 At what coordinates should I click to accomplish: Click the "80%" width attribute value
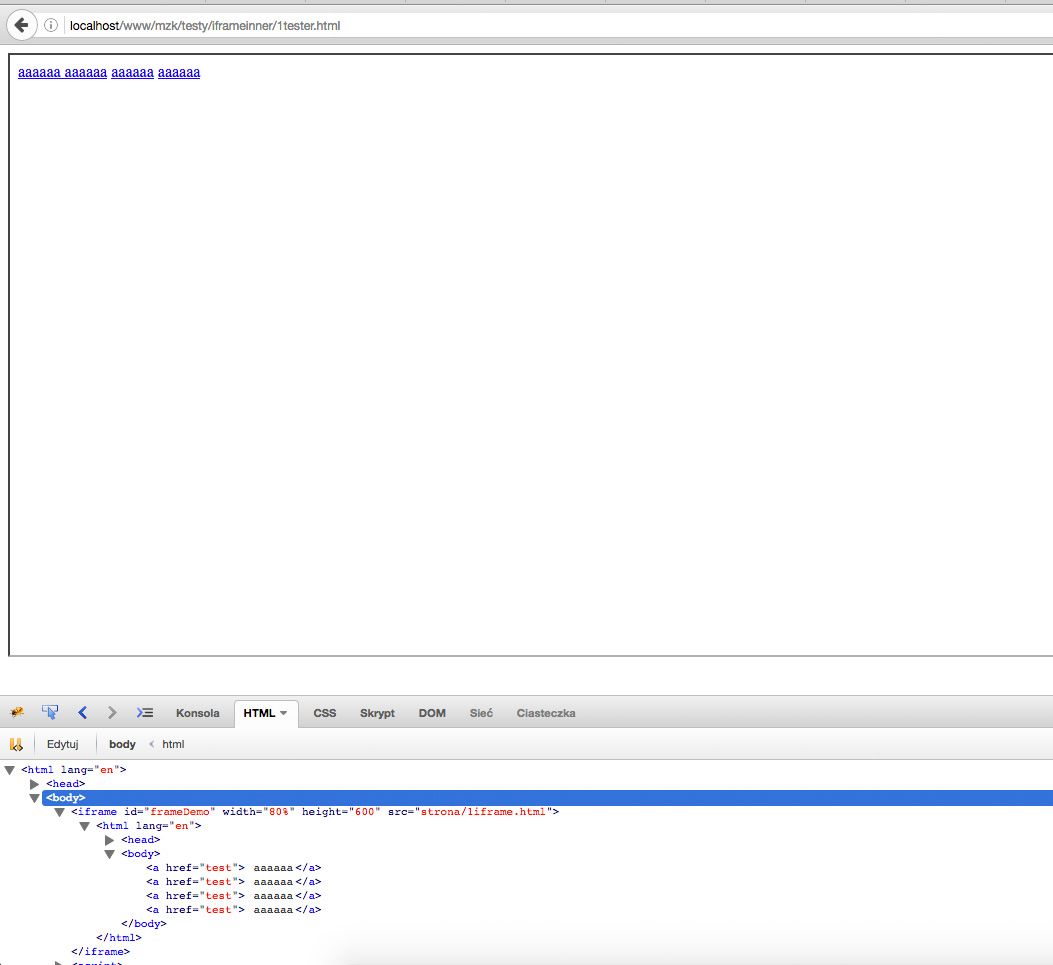279,812
